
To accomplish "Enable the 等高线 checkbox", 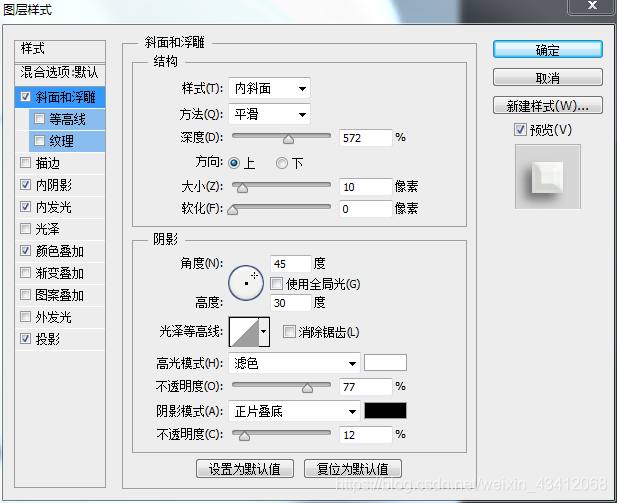I will [39, 118].
